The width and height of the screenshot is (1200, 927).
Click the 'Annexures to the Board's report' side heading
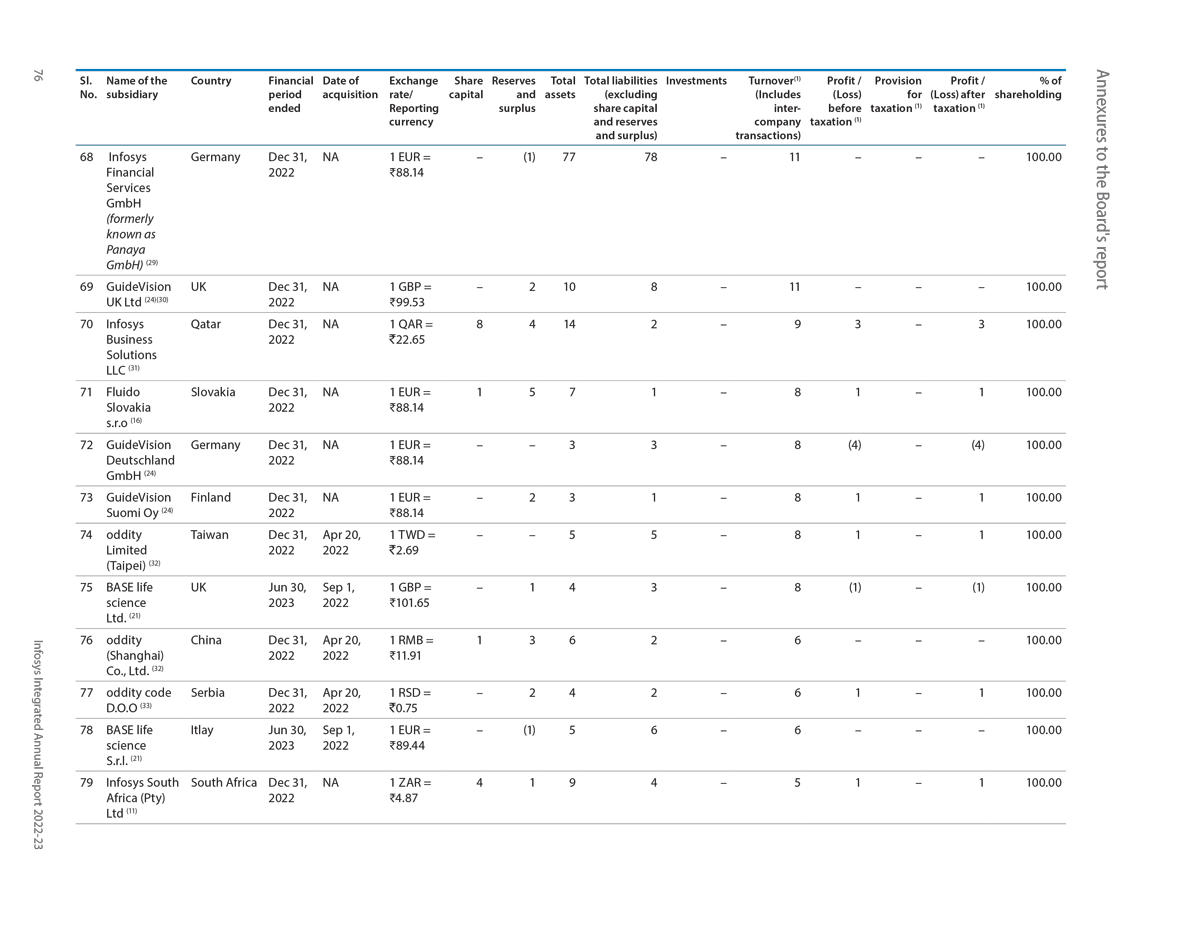(1102, 180)
